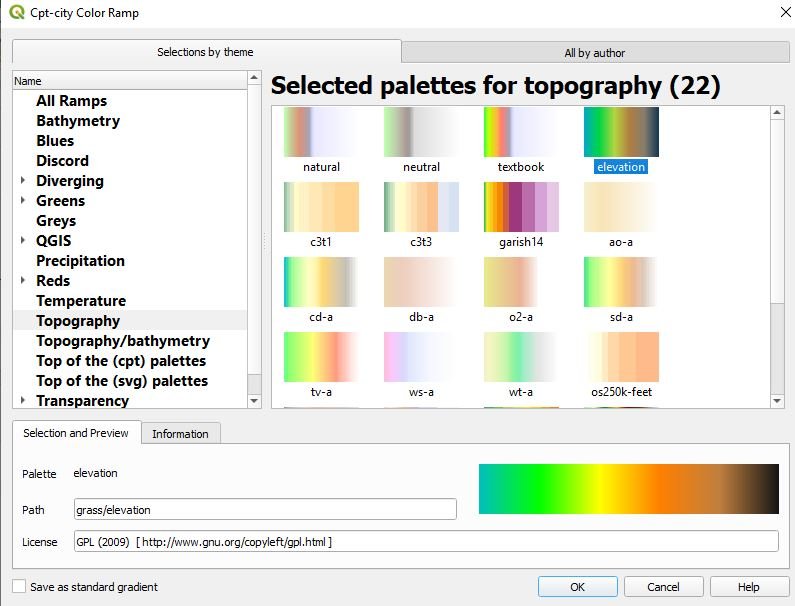This screenshot has height=606, width=795.
Task: Select Bathymetry in the theme list
Action: pos(78,121)
